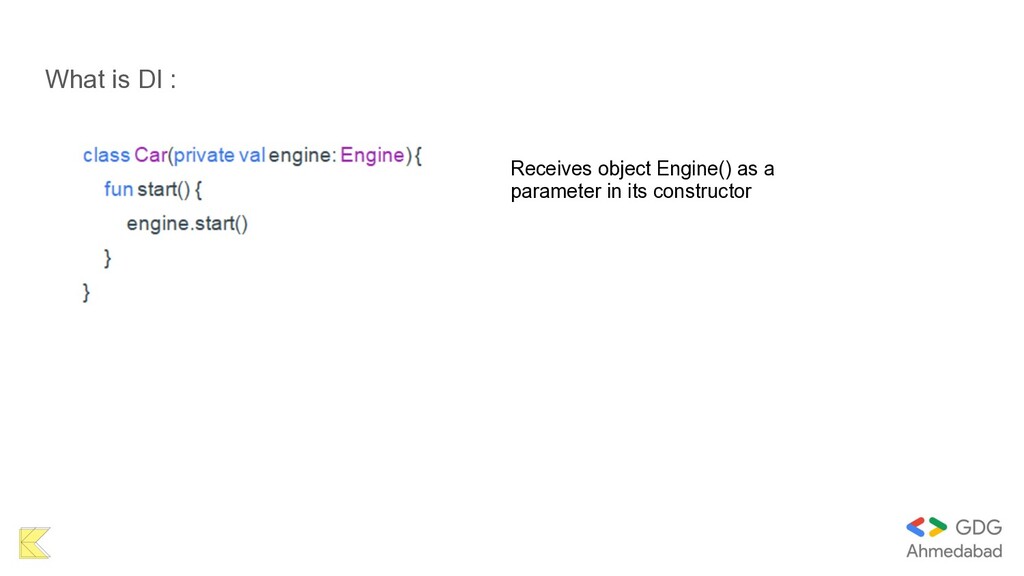Select the purple 'Engine' type name

(372, 156)
